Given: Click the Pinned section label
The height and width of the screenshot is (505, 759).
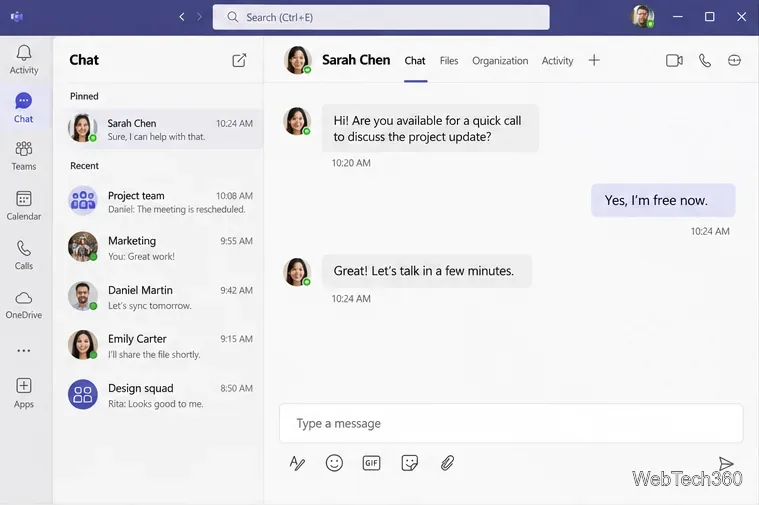Looking at the screenshot, I should coord(84,96).
